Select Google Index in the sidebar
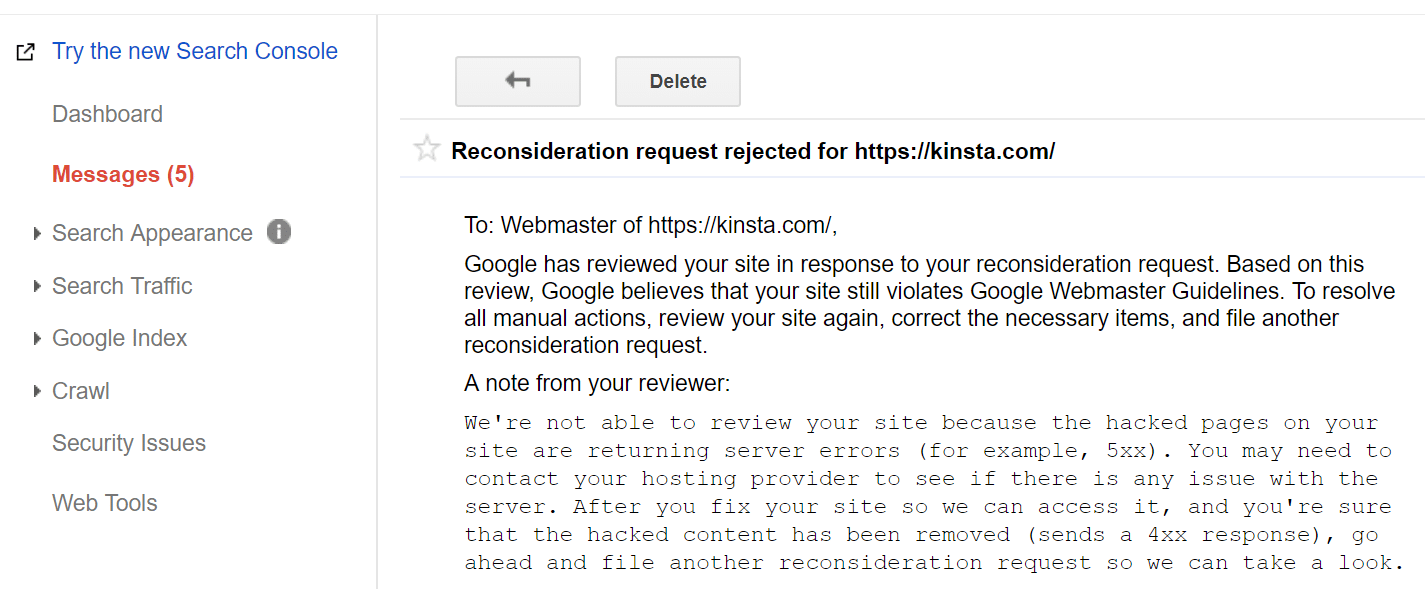The width and height of the screenshot is (1425, 589). (119, 338)
